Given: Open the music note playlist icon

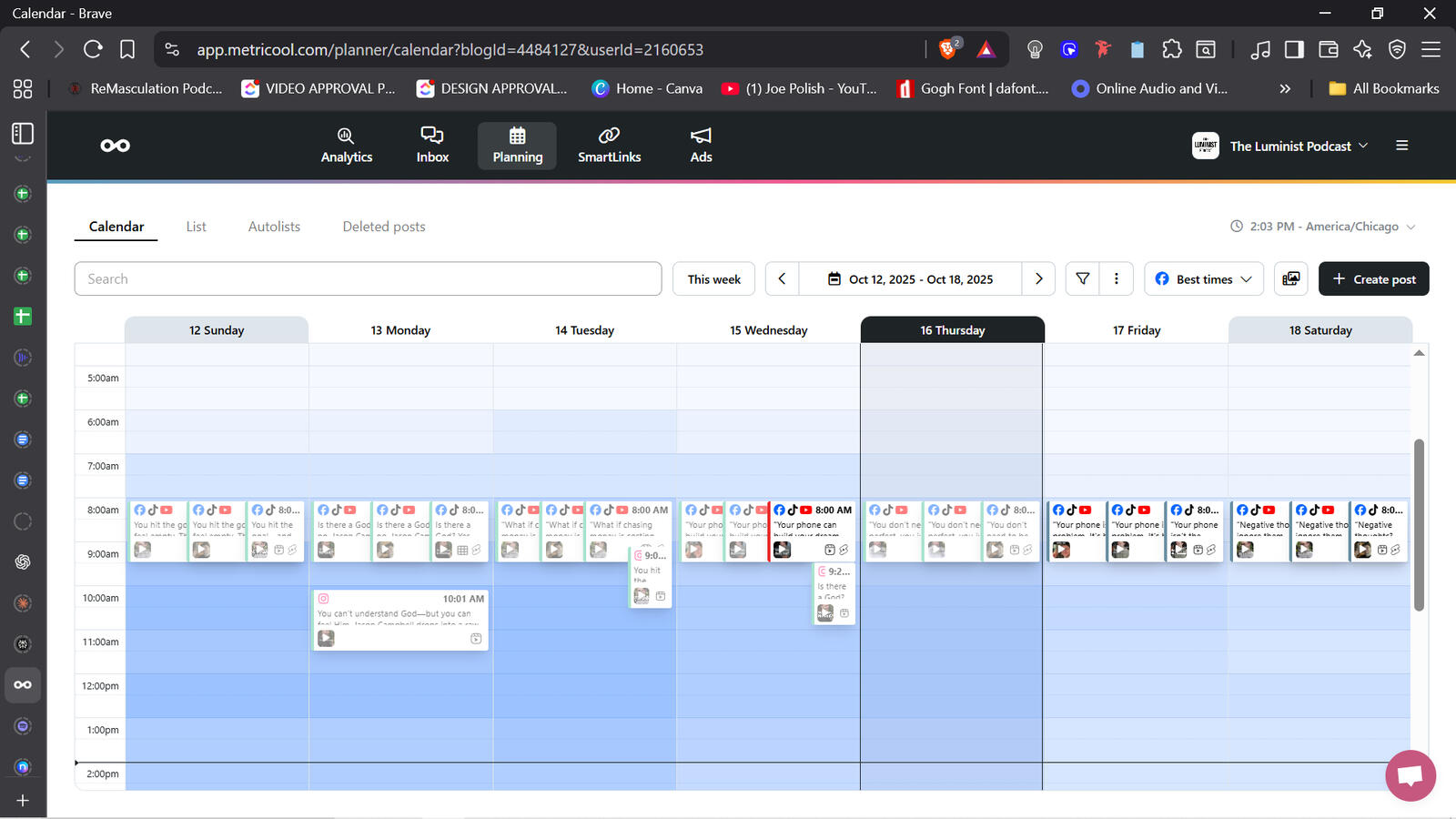Looking at the screenshot, I should [x=1259, y=49].
